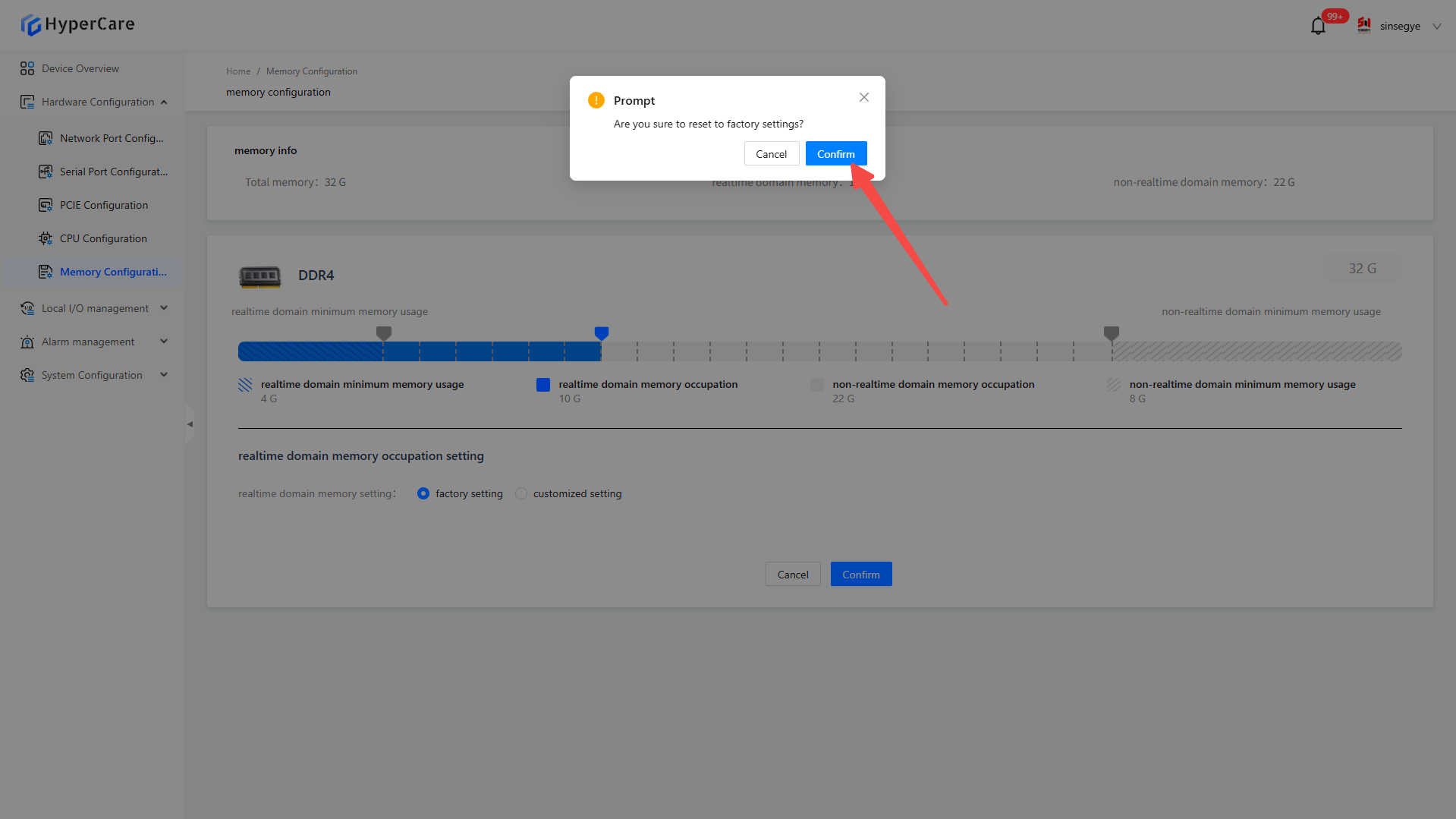Select the factory setting radio button
The width and height of the screenshot is (1456, 819).
[423, 493]
